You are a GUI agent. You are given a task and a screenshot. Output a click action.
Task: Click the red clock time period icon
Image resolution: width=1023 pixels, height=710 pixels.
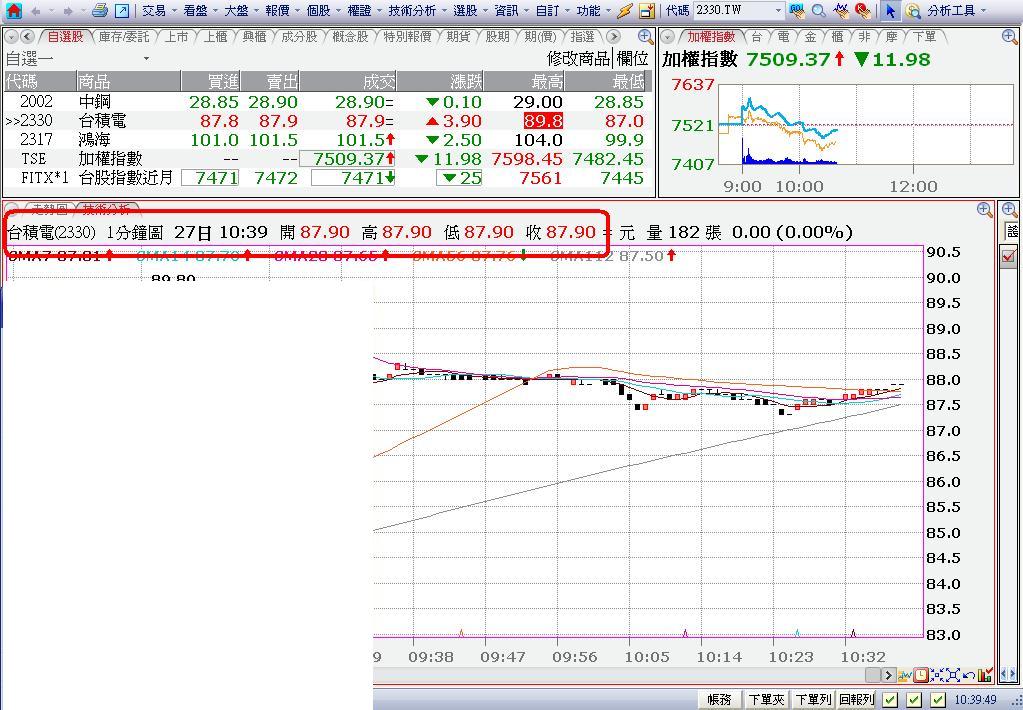(921, 675)
